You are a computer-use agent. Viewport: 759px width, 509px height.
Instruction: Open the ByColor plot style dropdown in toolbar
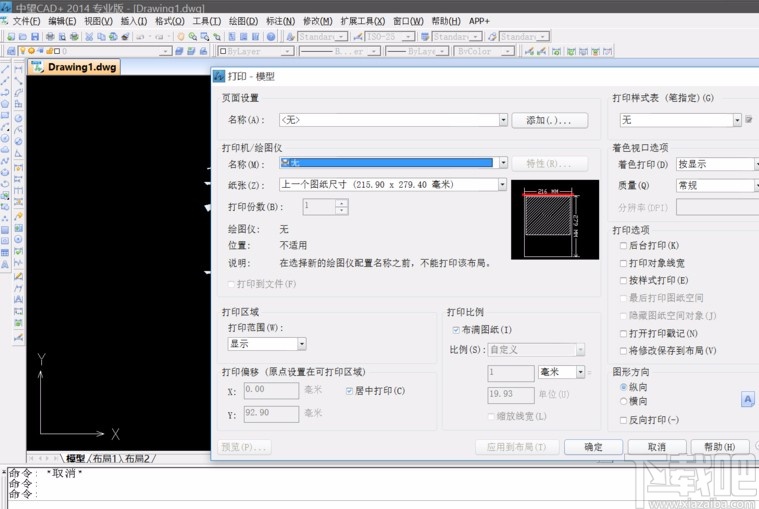pos(507,51)
